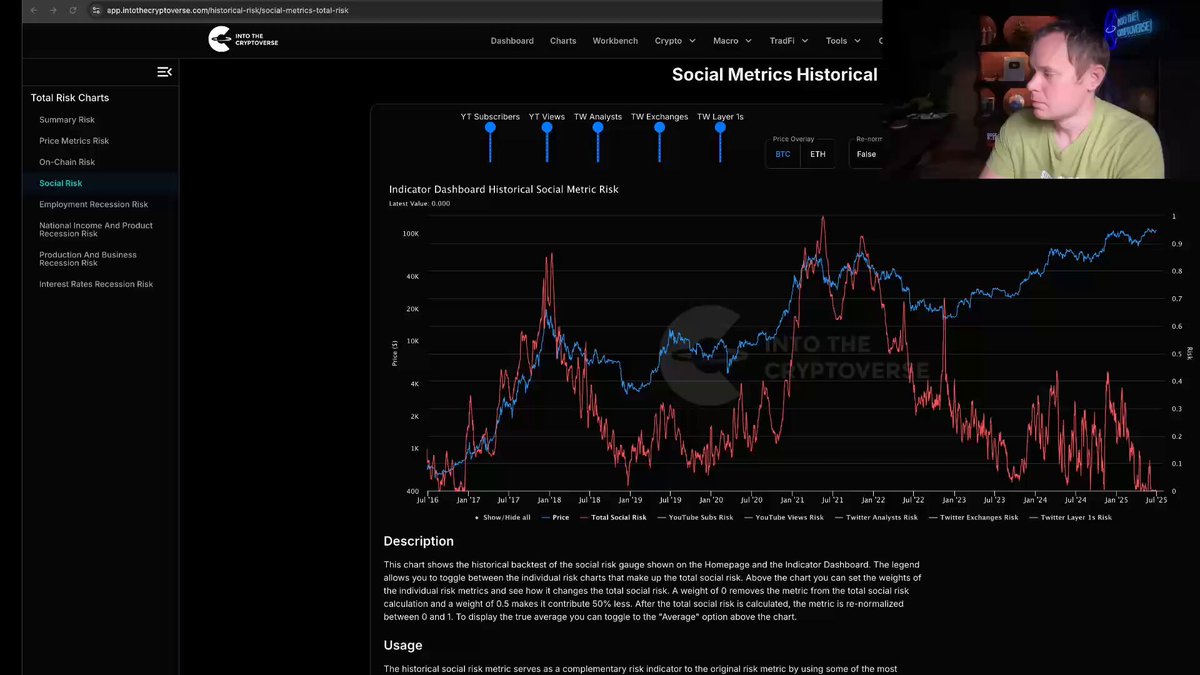
Task: Open National Income And Product Recession Risk
Action: [x=96, y=230]
